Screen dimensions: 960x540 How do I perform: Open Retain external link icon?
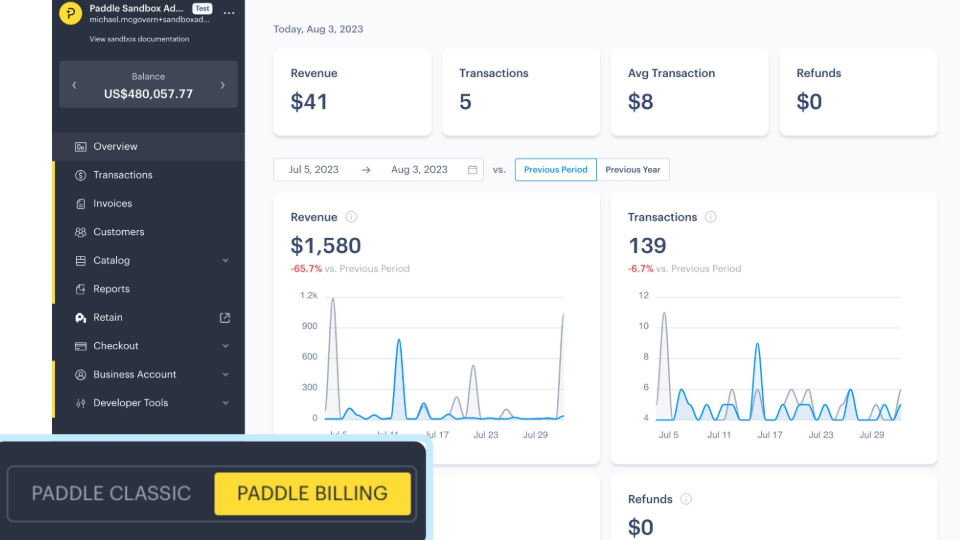pyautogui.click(x=225, y=318)
